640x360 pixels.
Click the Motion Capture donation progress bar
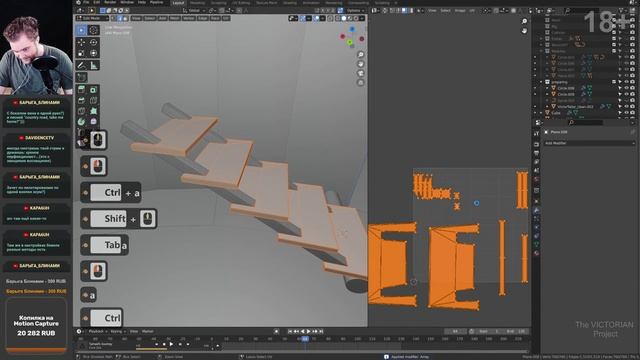pos(36,350)
